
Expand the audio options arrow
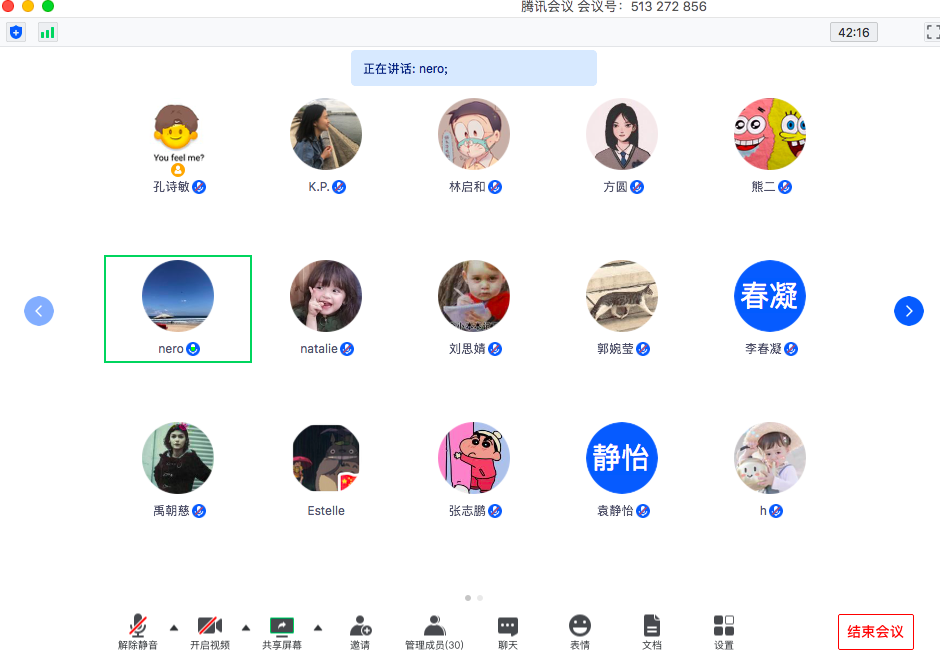click(x=174, y=628)
